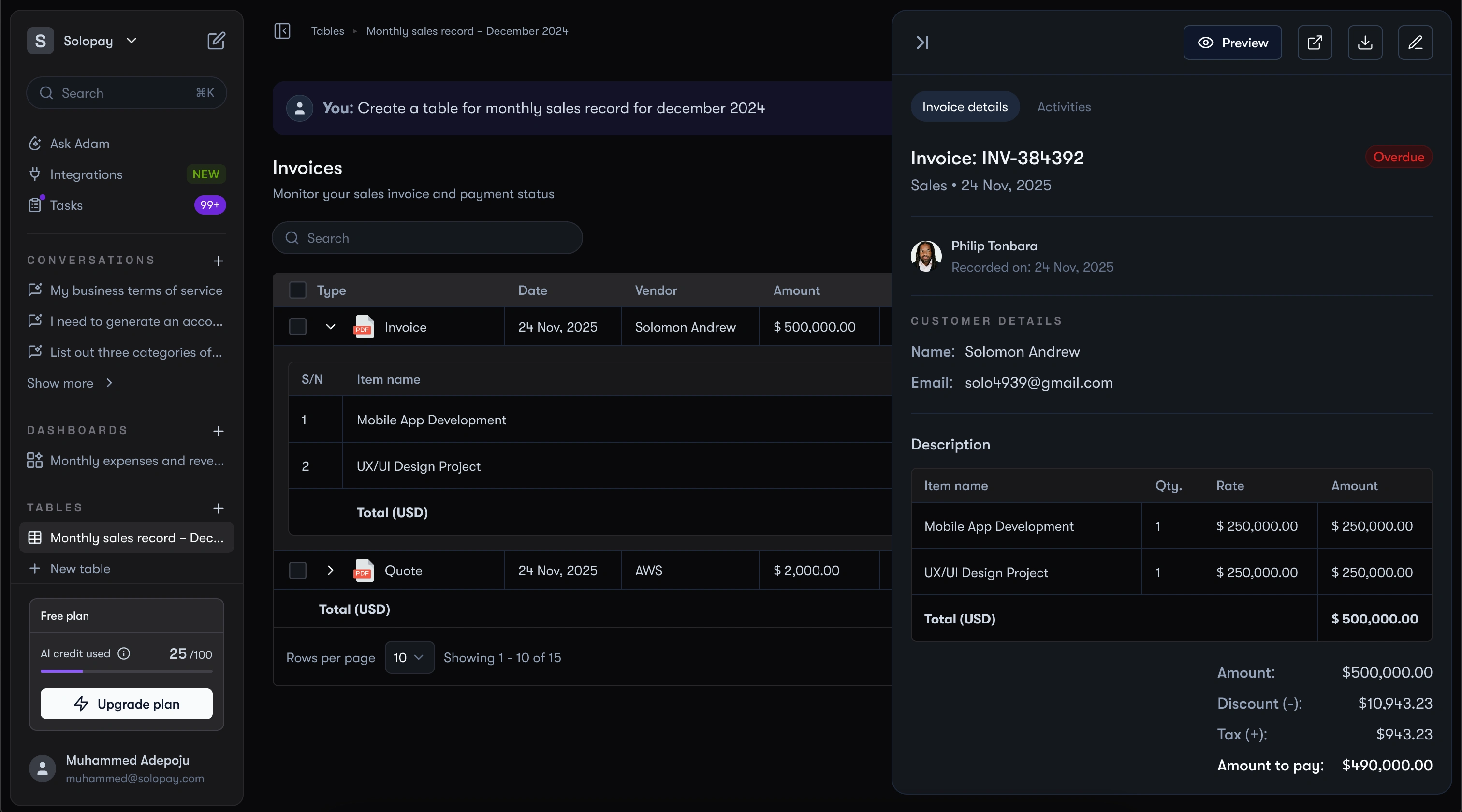Add a new conversation with plus icon
This screenshot has height=812, width=1462.
(218, 261)
